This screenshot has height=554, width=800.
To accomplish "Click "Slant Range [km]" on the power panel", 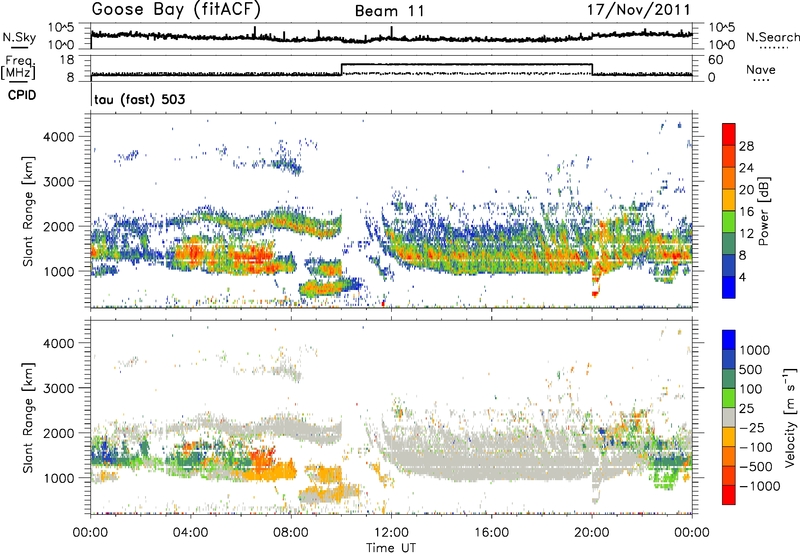I will [x=28, y=212].
